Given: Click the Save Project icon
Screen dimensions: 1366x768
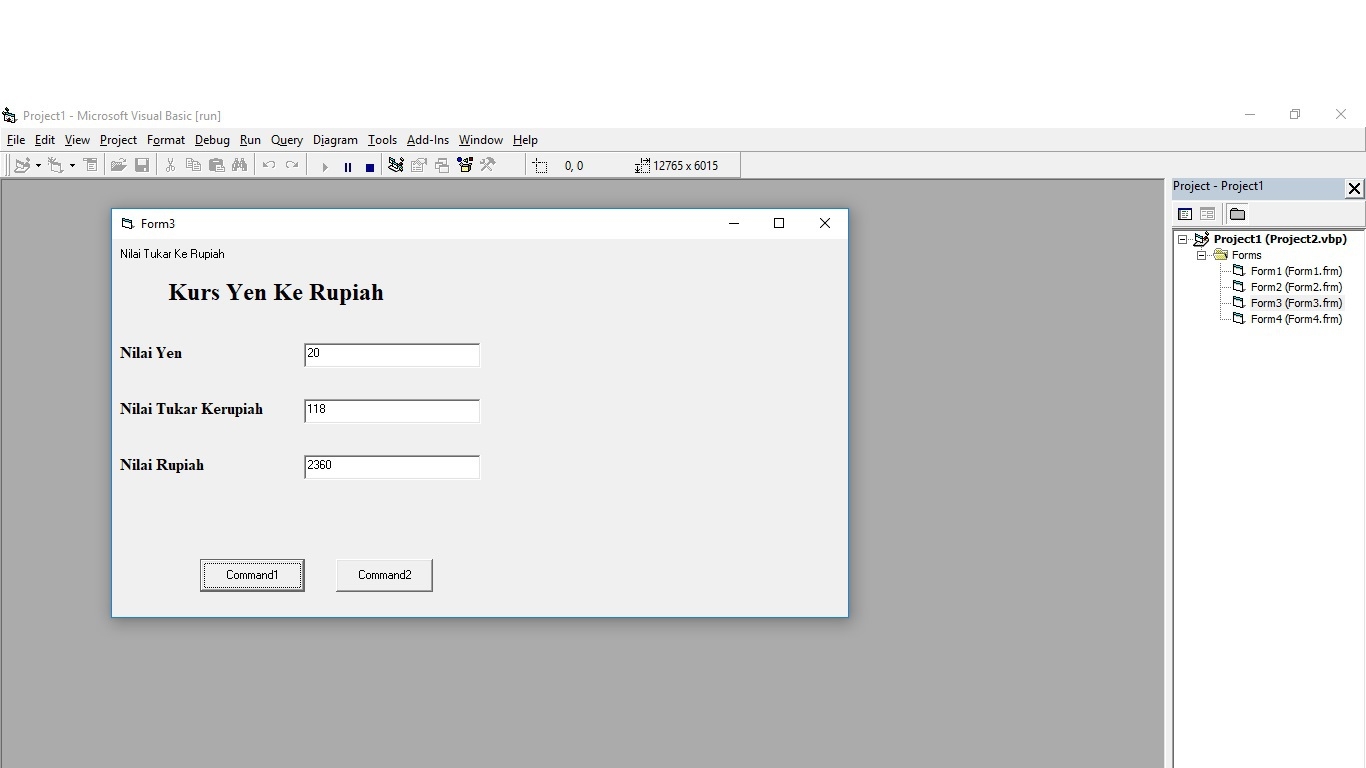Looking at the screenshot, I should pos(141,165).
